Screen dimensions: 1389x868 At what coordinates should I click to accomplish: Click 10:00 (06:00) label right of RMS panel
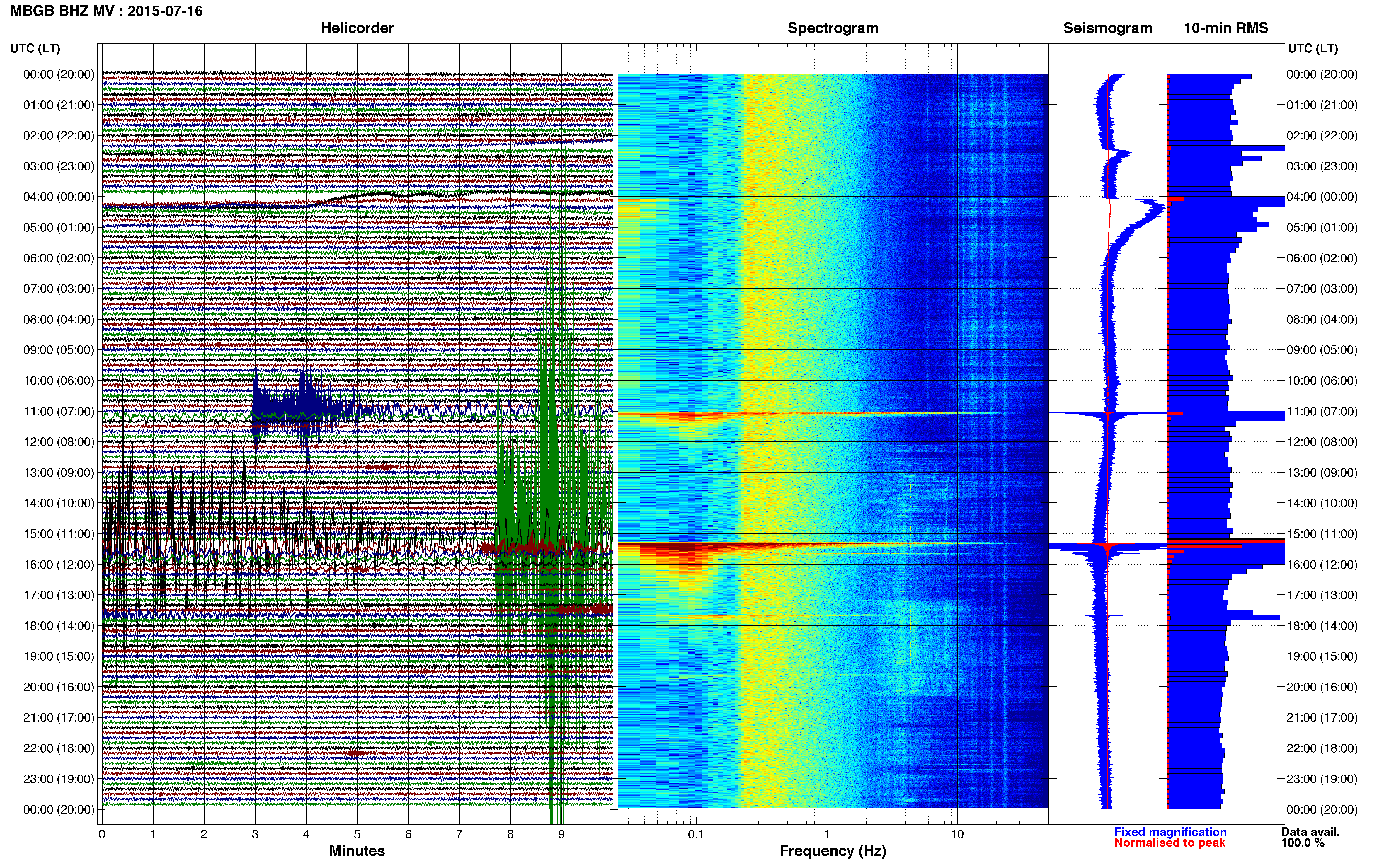coord(1322,381)
